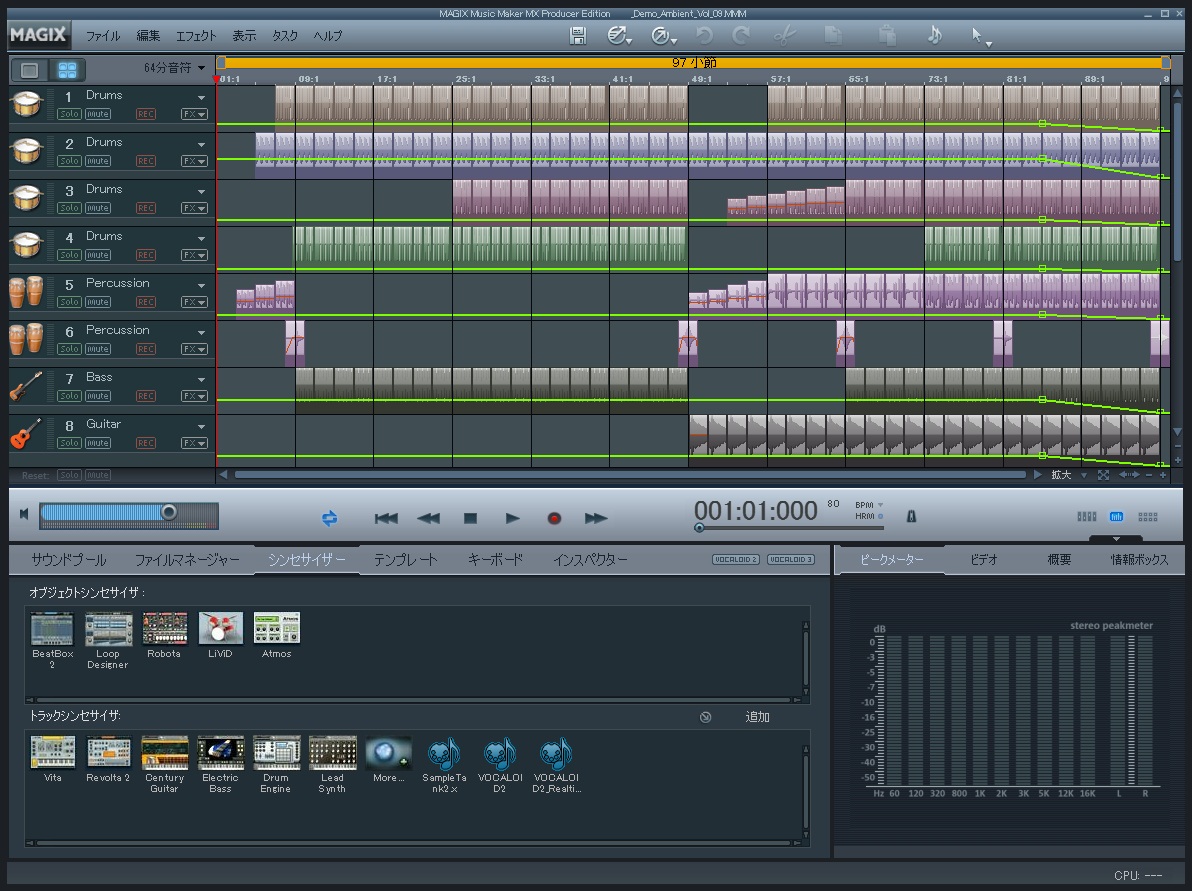Open FX menu for track 7 Bass
1192x891 pixels.
[x=194, y=396]
